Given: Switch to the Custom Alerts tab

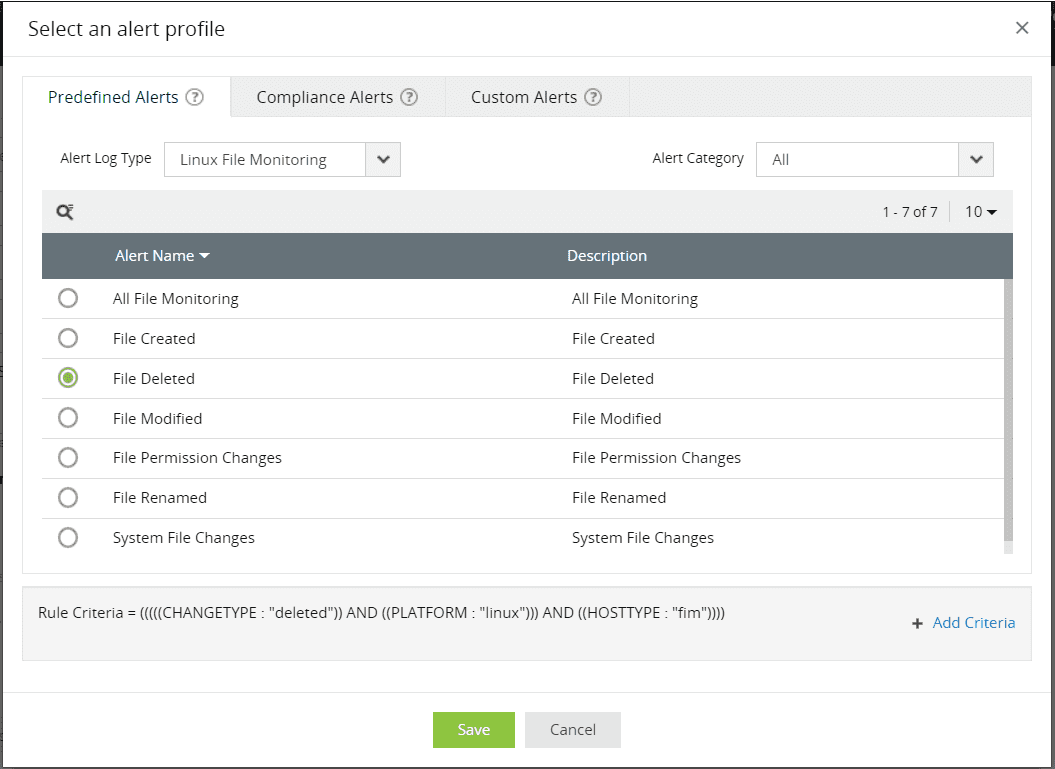Looking at the screenshot, I should [x=537, y=97].
